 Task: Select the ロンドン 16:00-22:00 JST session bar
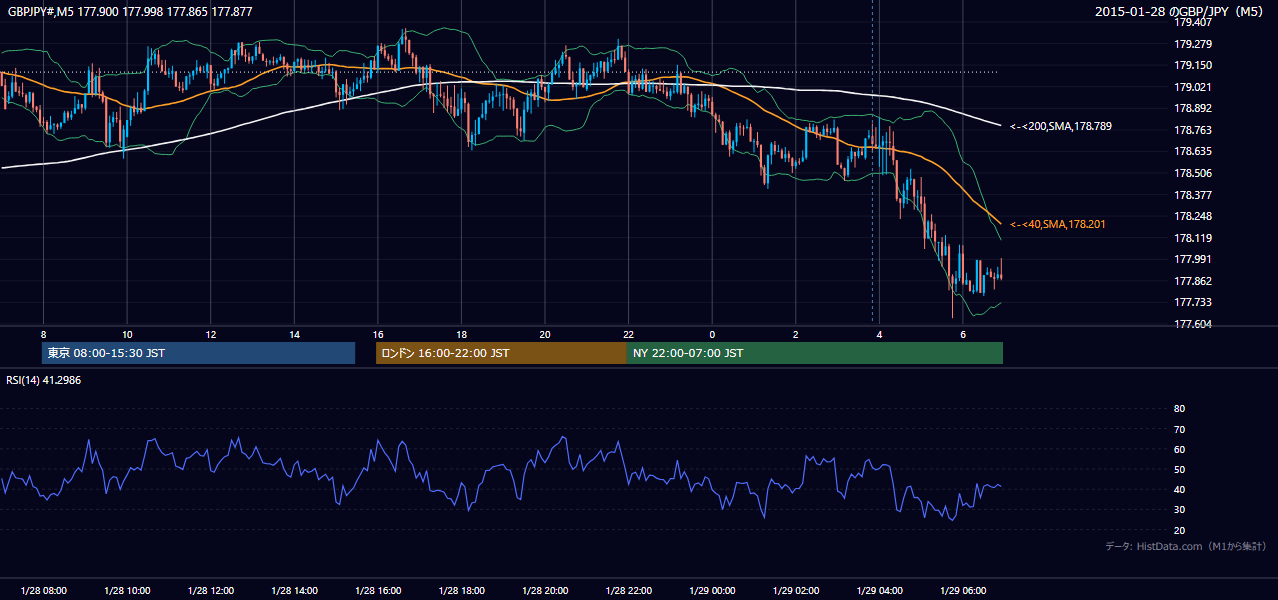point(501,353)
